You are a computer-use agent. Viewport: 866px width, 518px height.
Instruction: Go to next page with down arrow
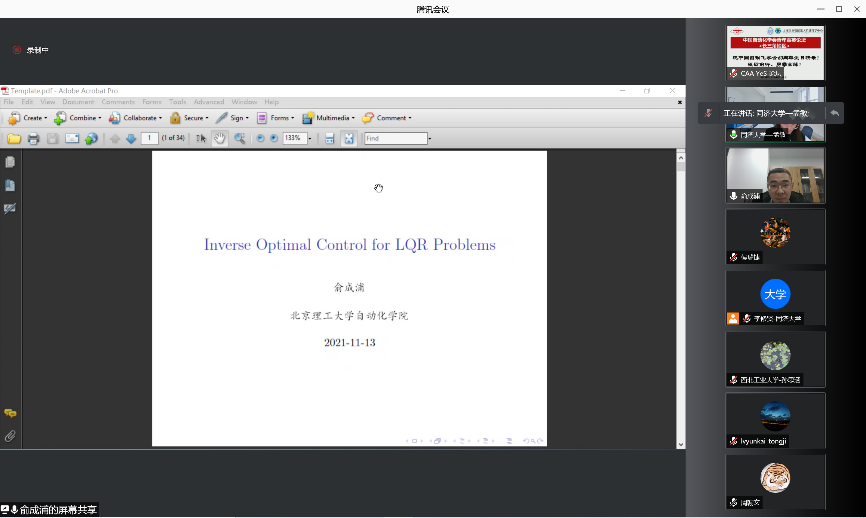click(x=130, y=138)
